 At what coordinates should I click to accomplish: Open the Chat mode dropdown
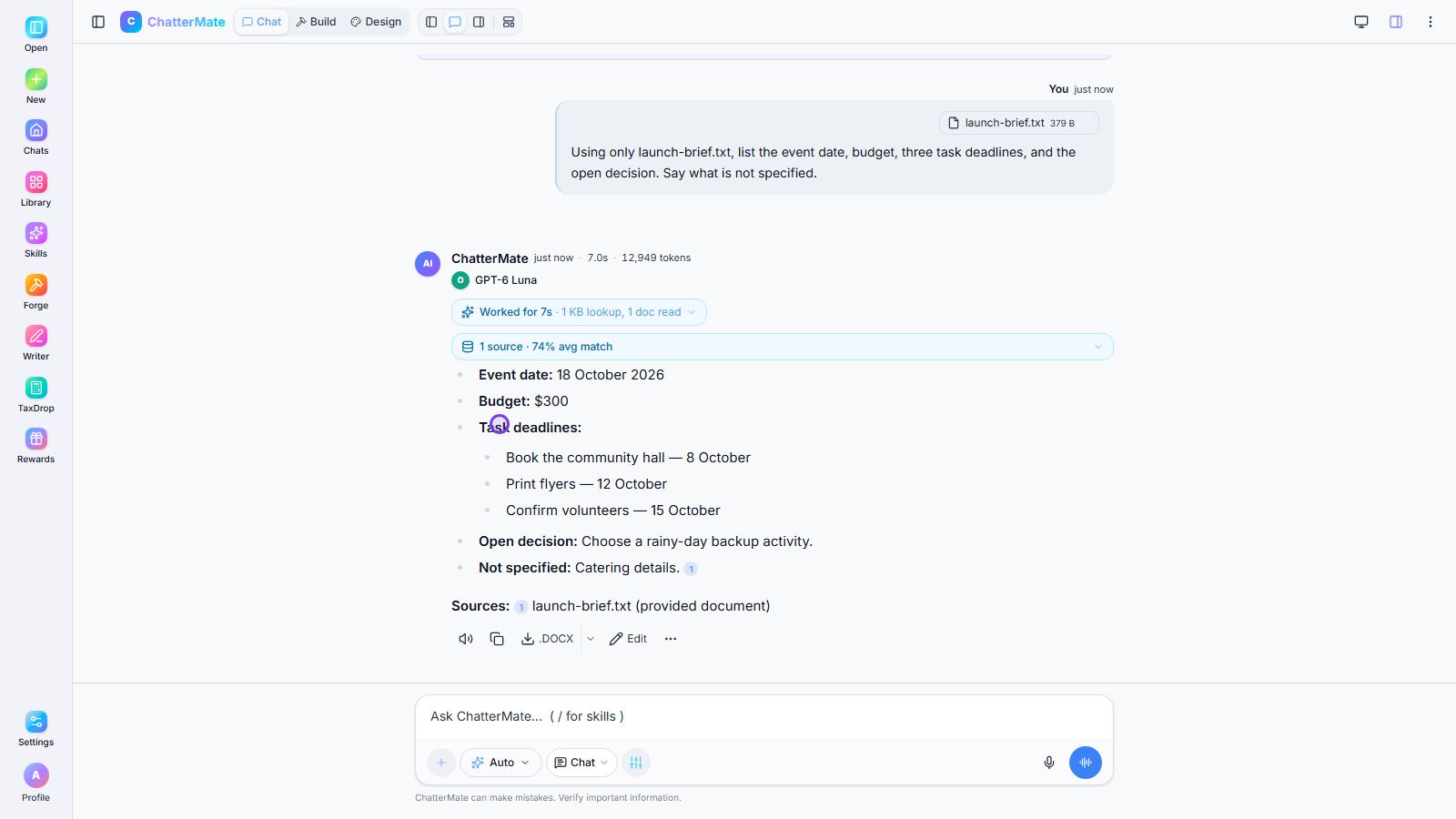pos(581,763)
